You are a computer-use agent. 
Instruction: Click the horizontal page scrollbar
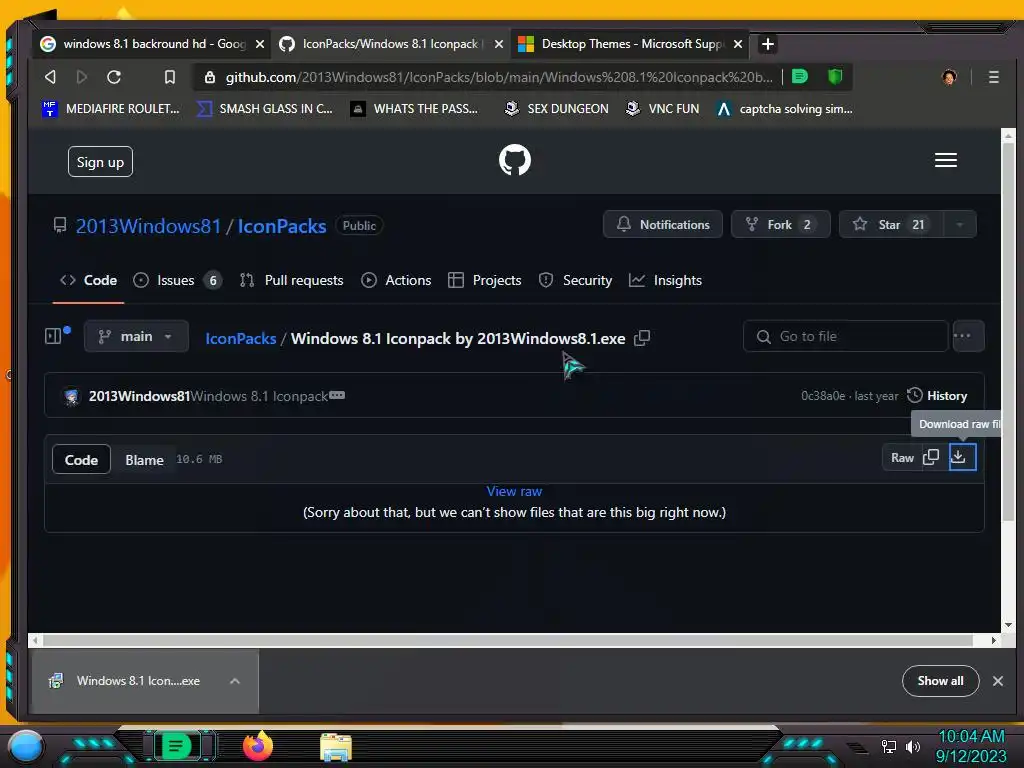click(x=509, y=640)
